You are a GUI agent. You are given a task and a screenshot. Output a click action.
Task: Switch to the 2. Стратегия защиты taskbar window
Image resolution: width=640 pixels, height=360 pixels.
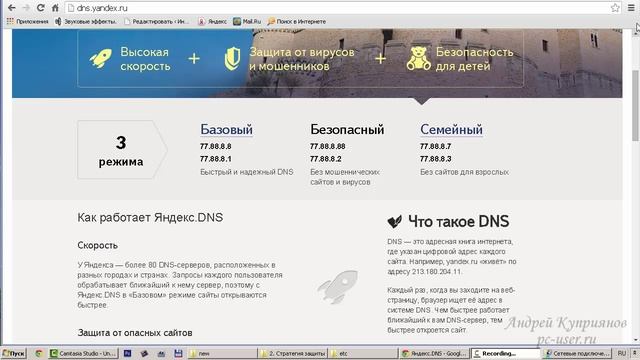click(293, 353)
